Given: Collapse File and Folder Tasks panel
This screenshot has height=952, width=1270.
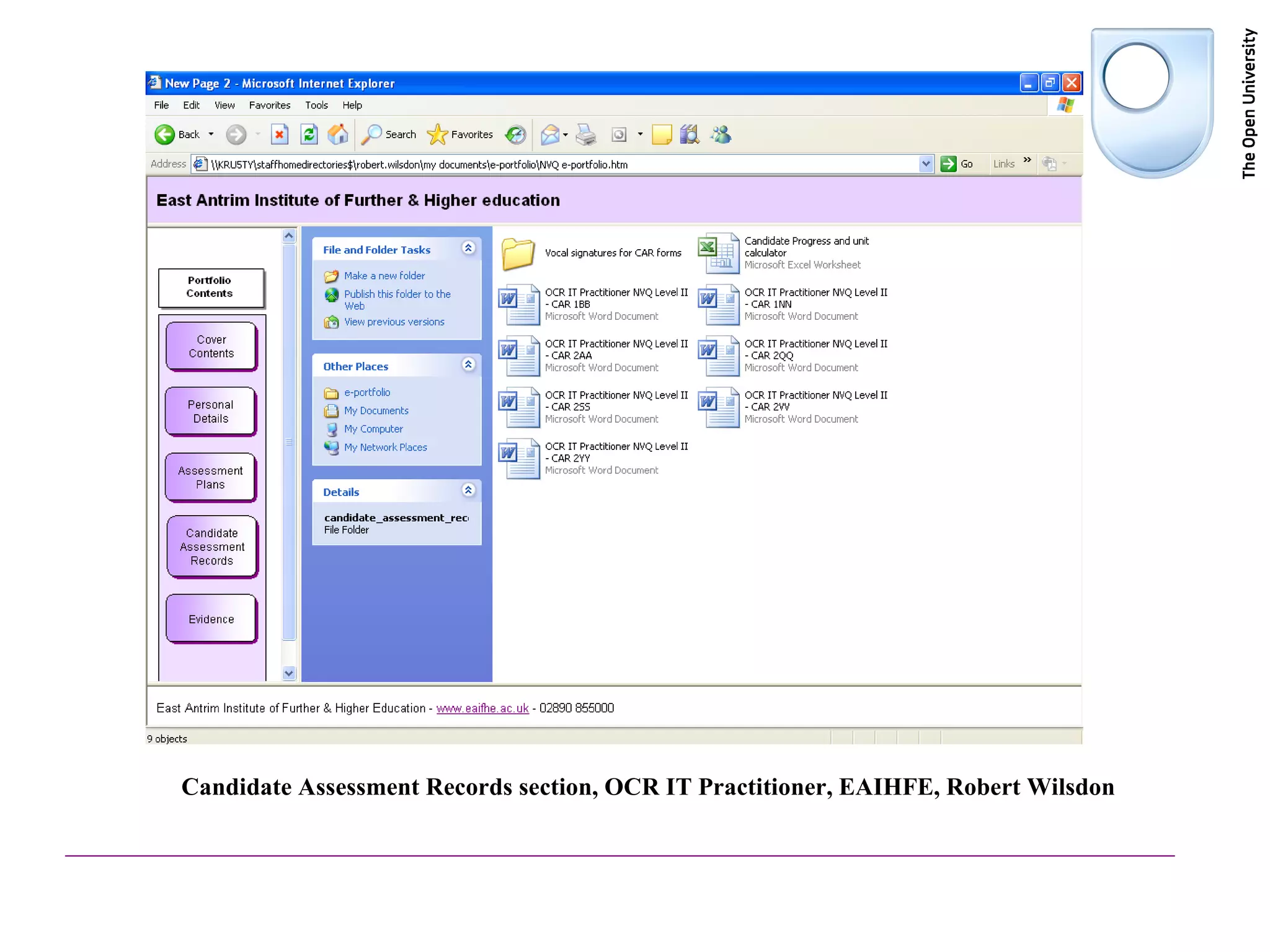Looking at the screenshot, I should tap(469, 248).
